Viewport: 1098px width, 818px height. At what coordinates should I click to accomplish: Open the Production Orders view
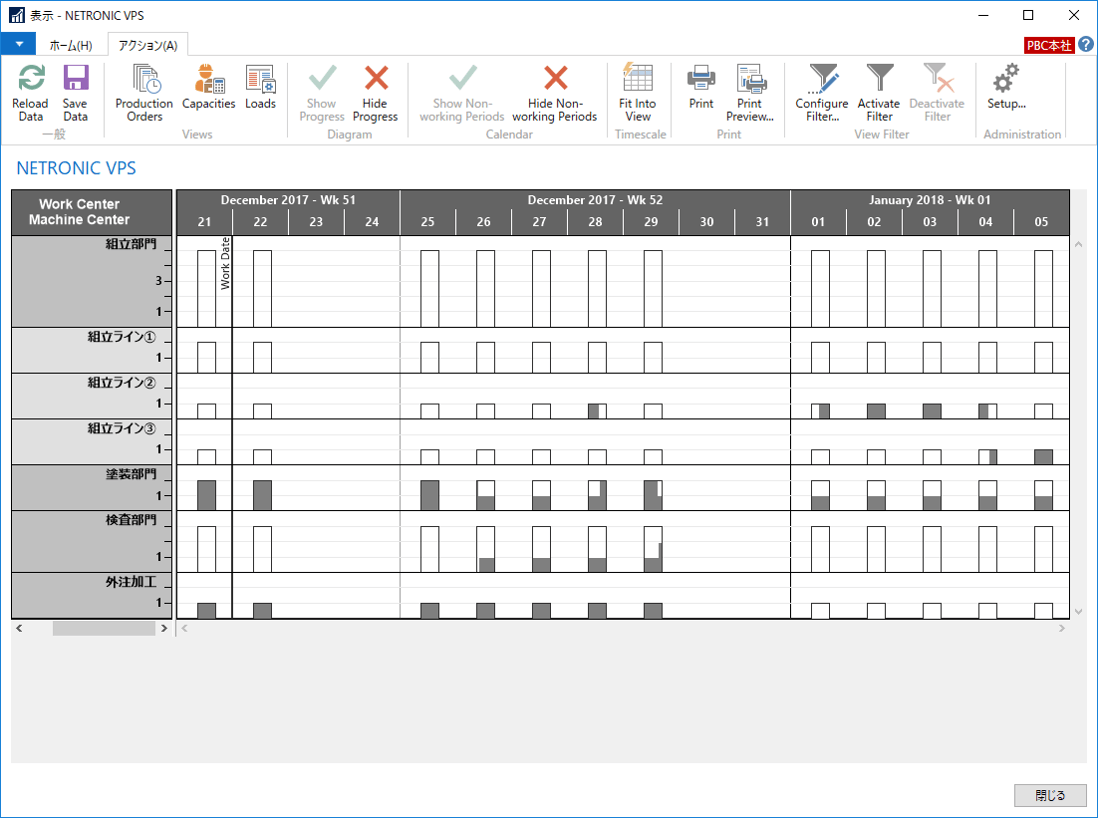coord(144,80)
